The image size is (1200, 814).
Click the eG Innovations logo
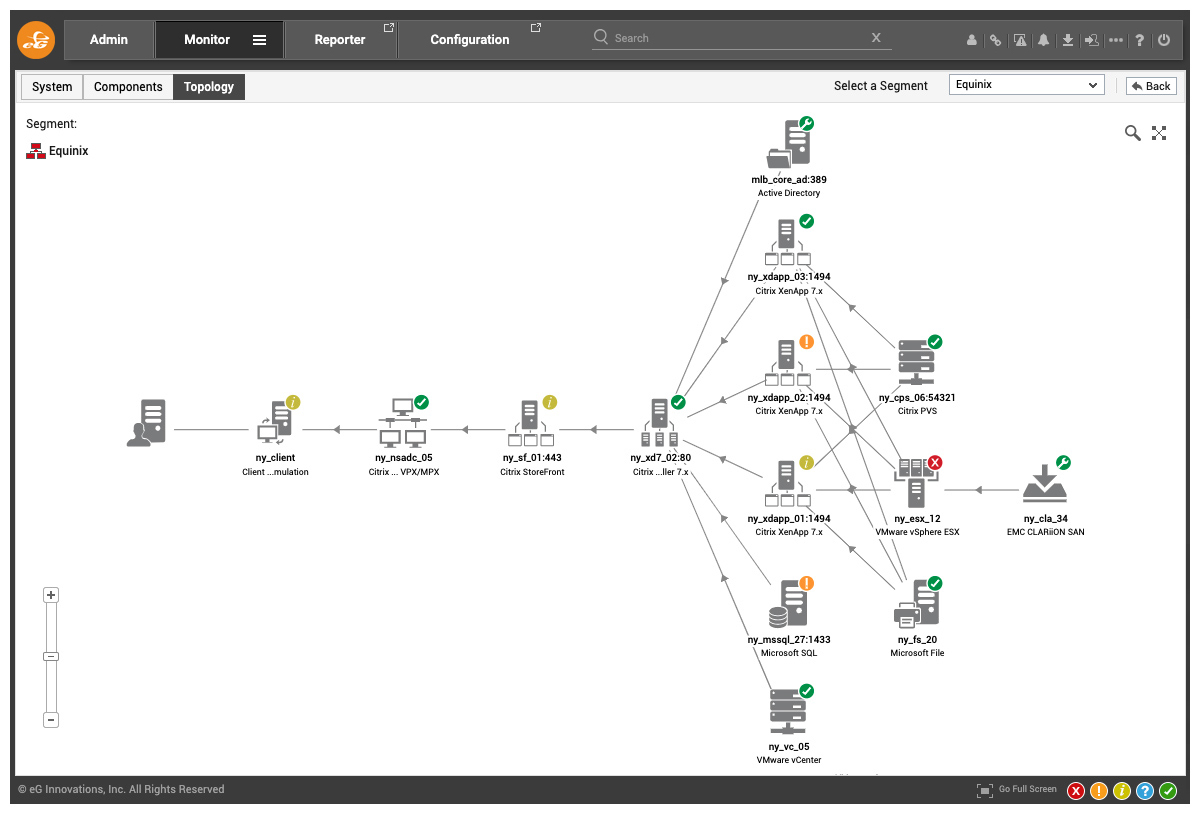[36, 40]
